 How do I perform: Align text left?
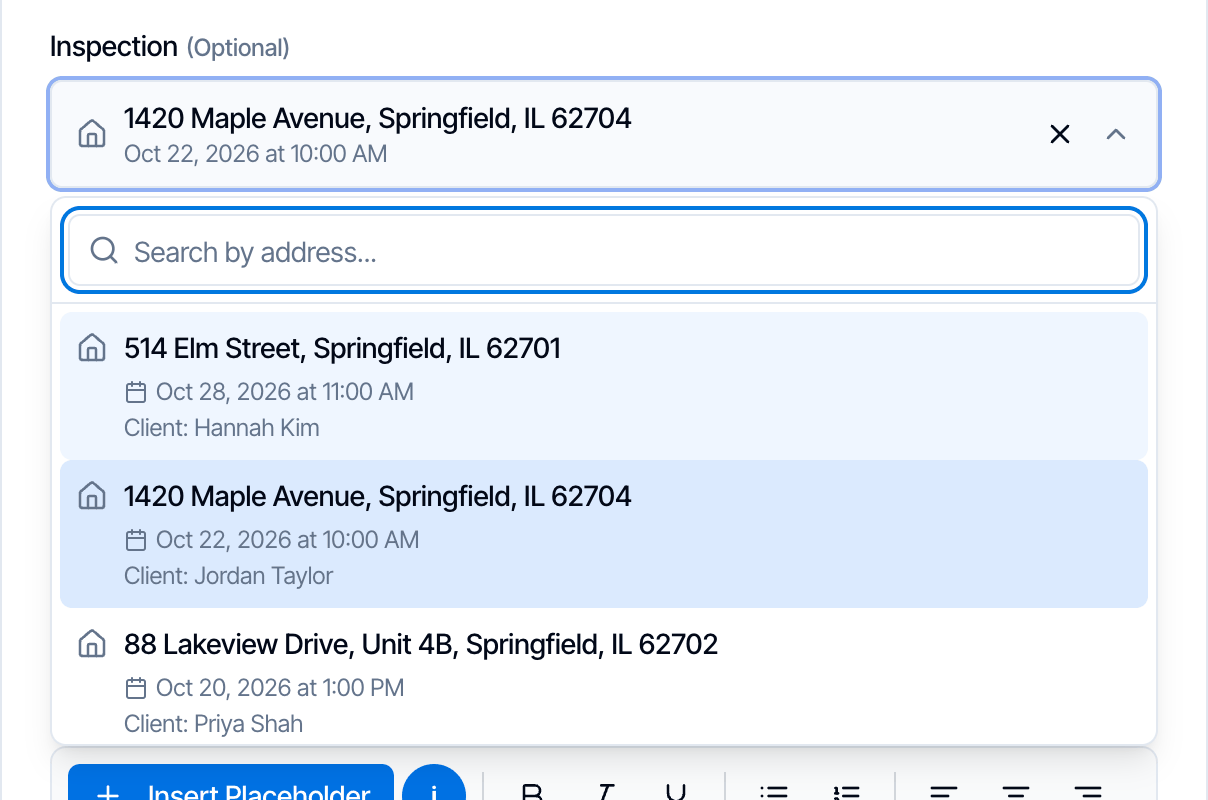click(x=944, y=792)
